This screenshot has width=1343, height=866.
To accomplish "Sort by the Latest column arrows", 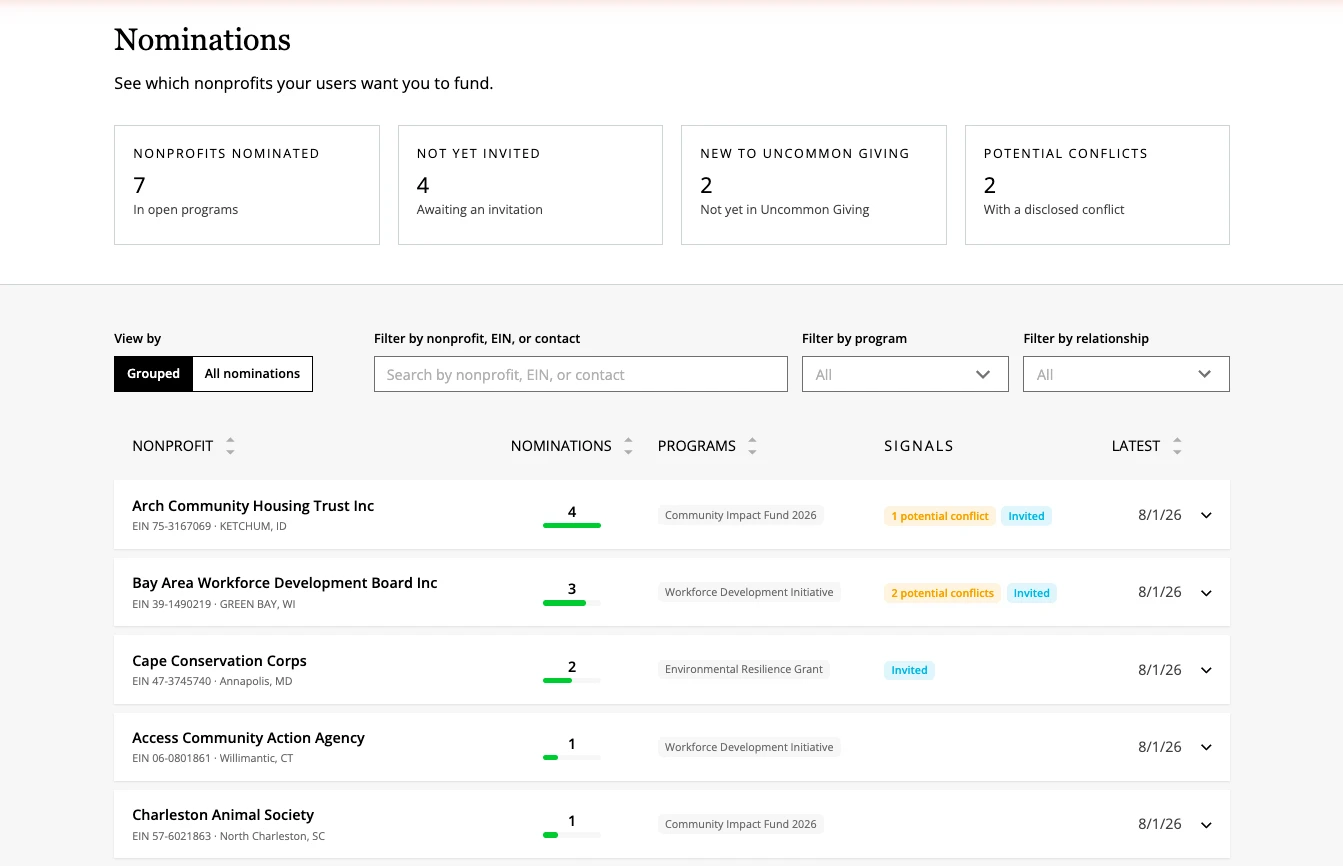I will (1177, 446).
